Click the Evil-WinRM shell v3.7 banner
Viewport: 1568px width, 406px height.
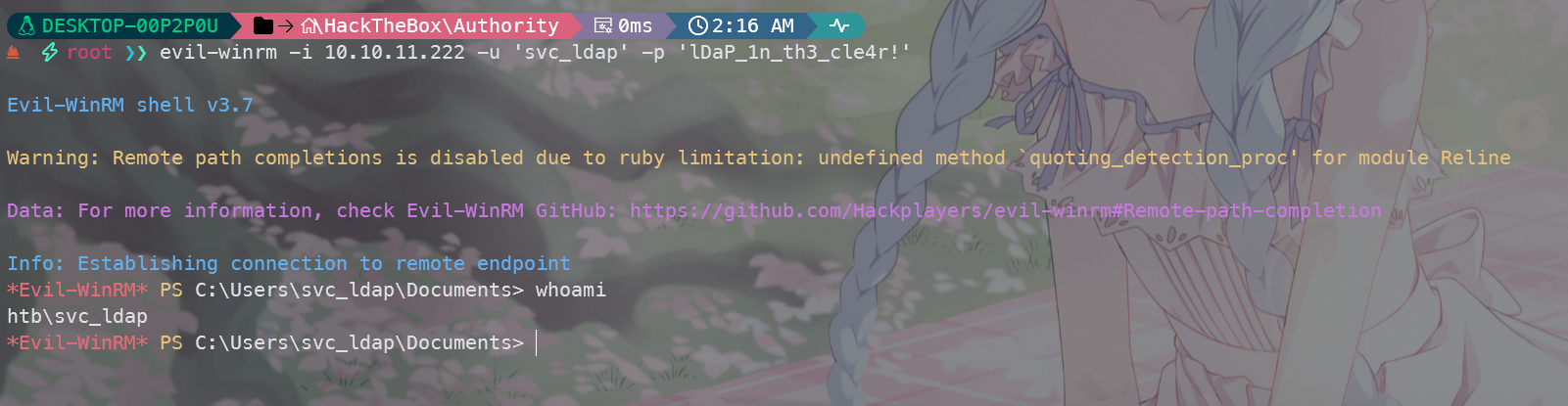point(130,105)
